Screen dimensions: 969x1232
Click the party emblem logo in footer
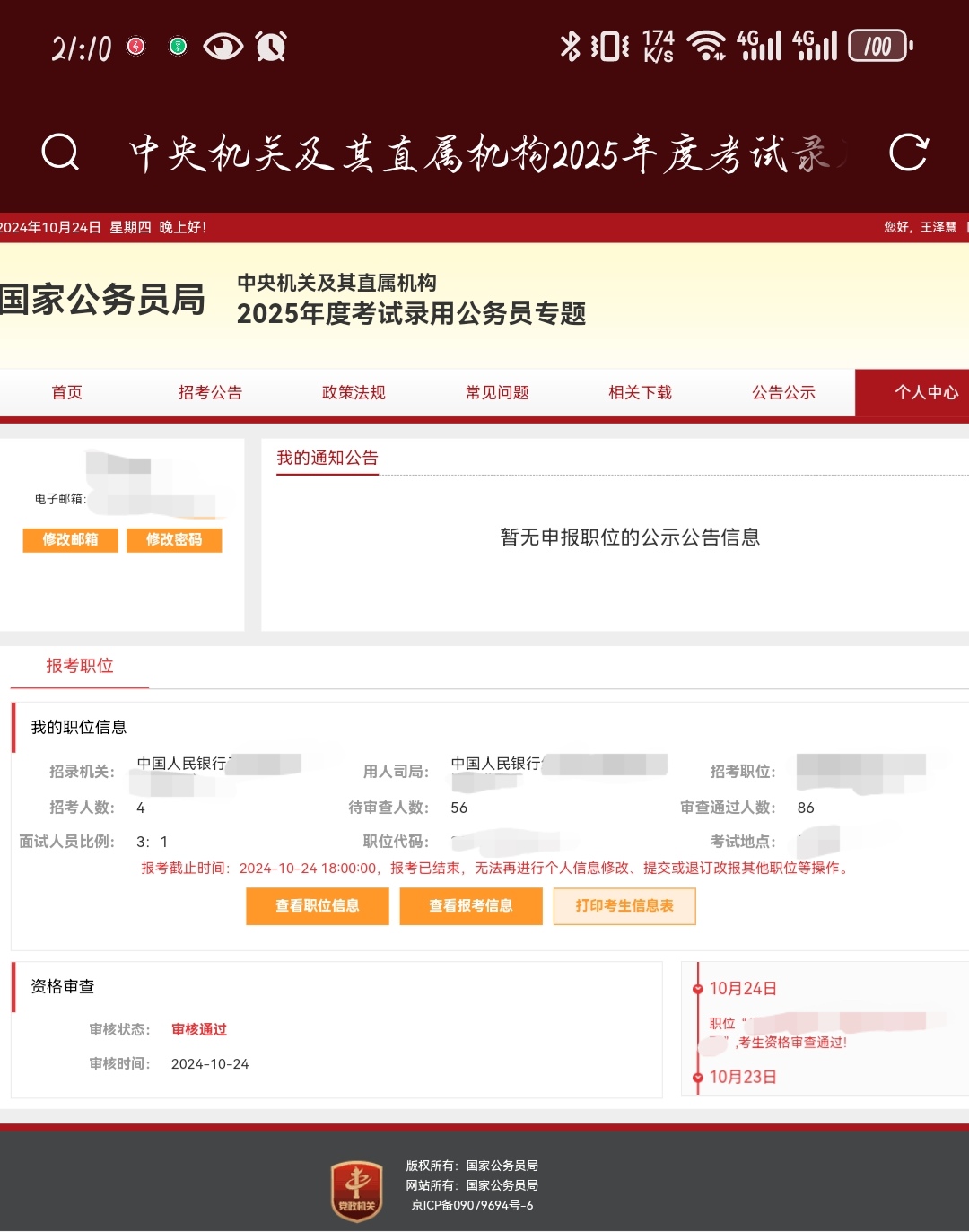click(357, 1190)
